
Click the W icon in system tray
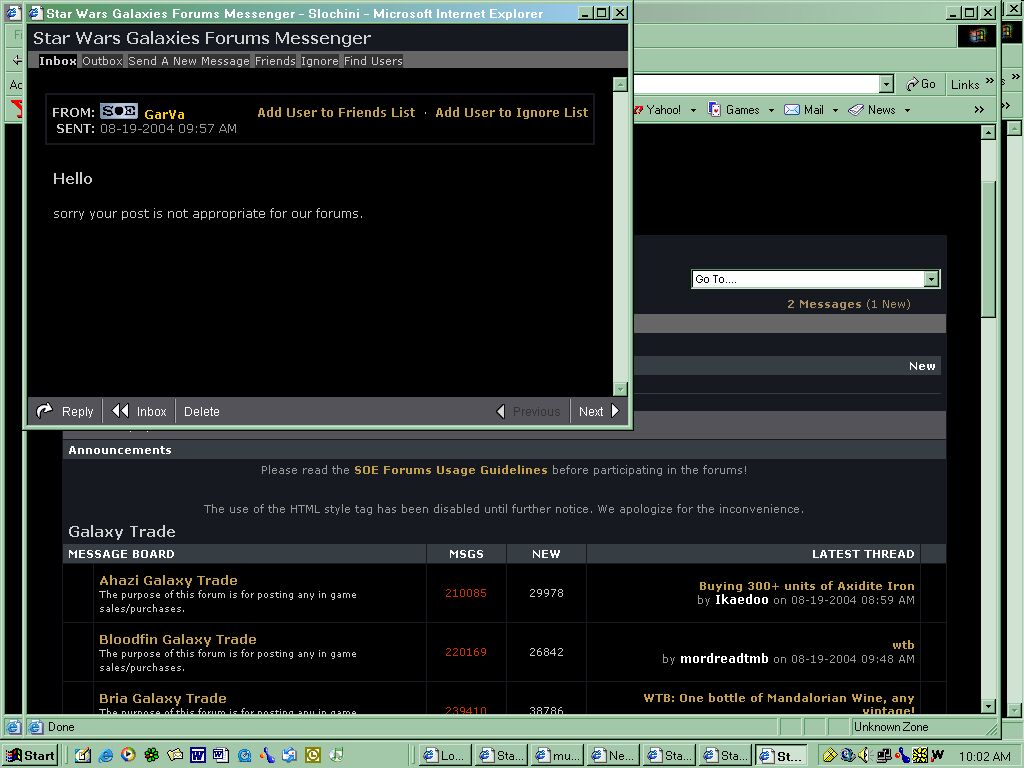click(938, 755)
